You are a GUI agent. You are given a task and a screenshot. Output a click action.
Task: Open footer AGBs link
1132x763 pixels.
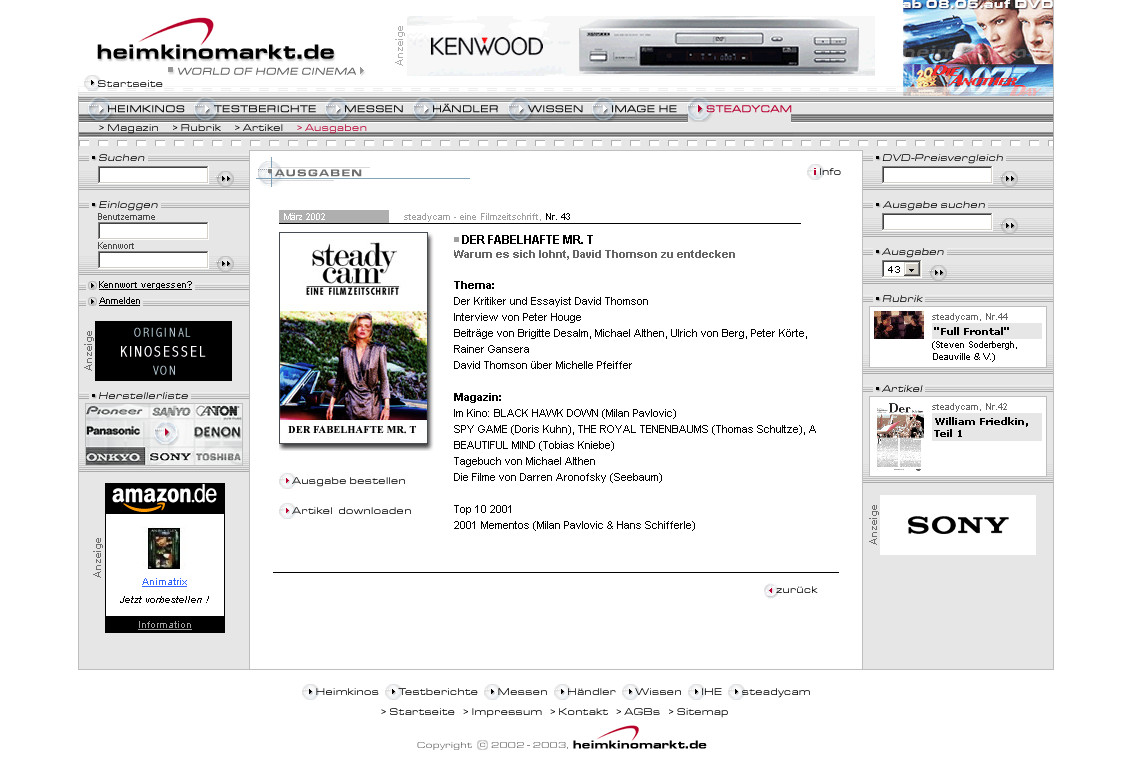(x=638, y=712)
